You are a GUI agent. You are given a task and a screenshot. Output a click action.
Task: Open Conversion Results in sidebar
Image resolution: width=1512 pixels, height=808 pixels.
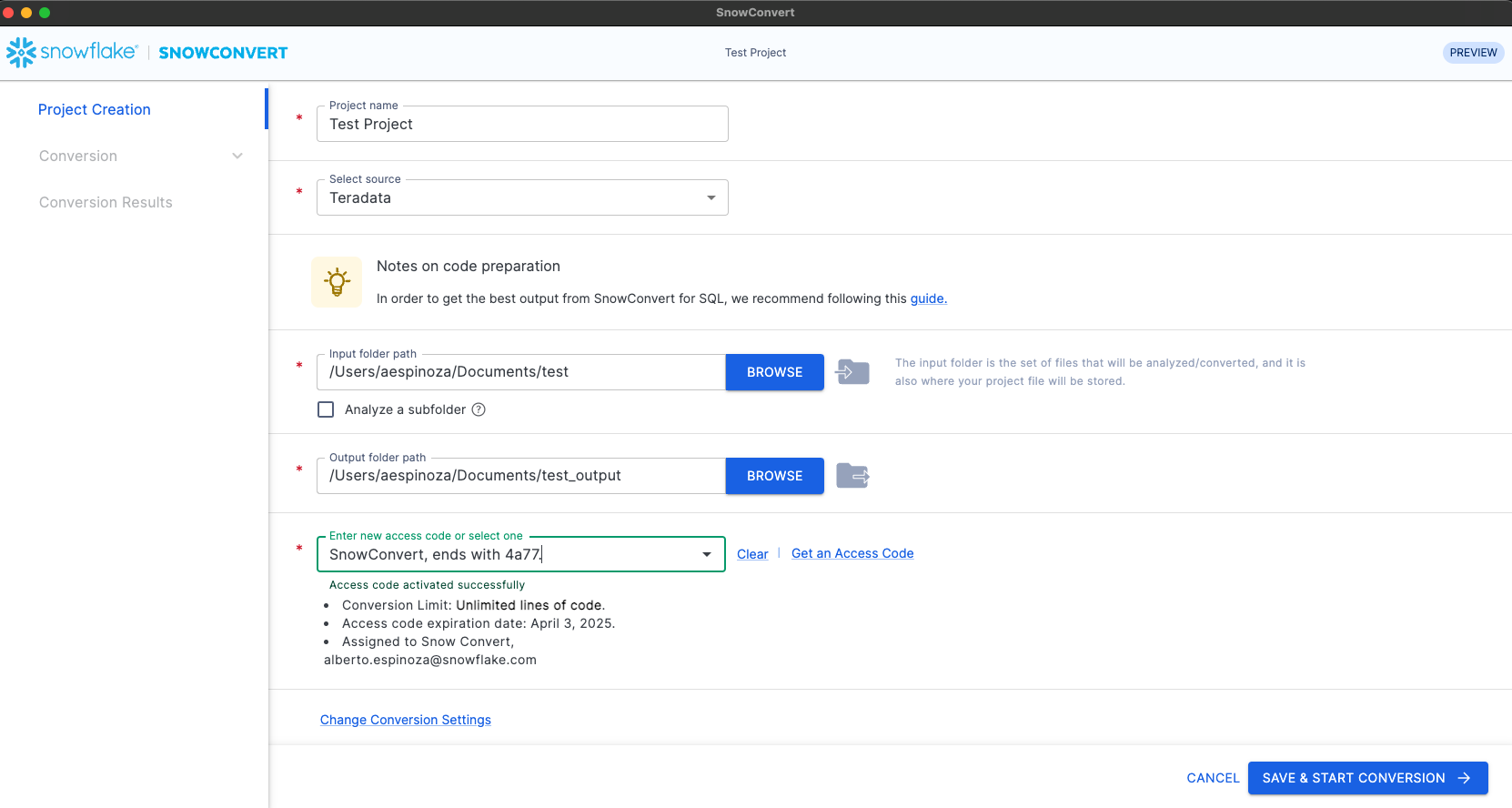pyautogui.click(x=106, y=203)
